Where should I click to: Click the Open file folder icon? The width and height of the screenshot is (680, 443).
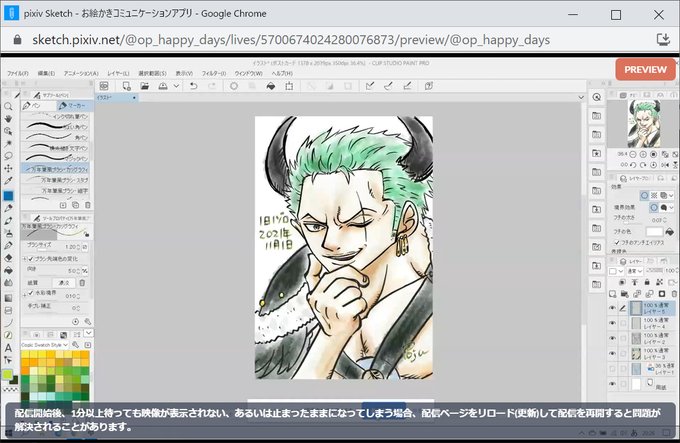[144, 86]
